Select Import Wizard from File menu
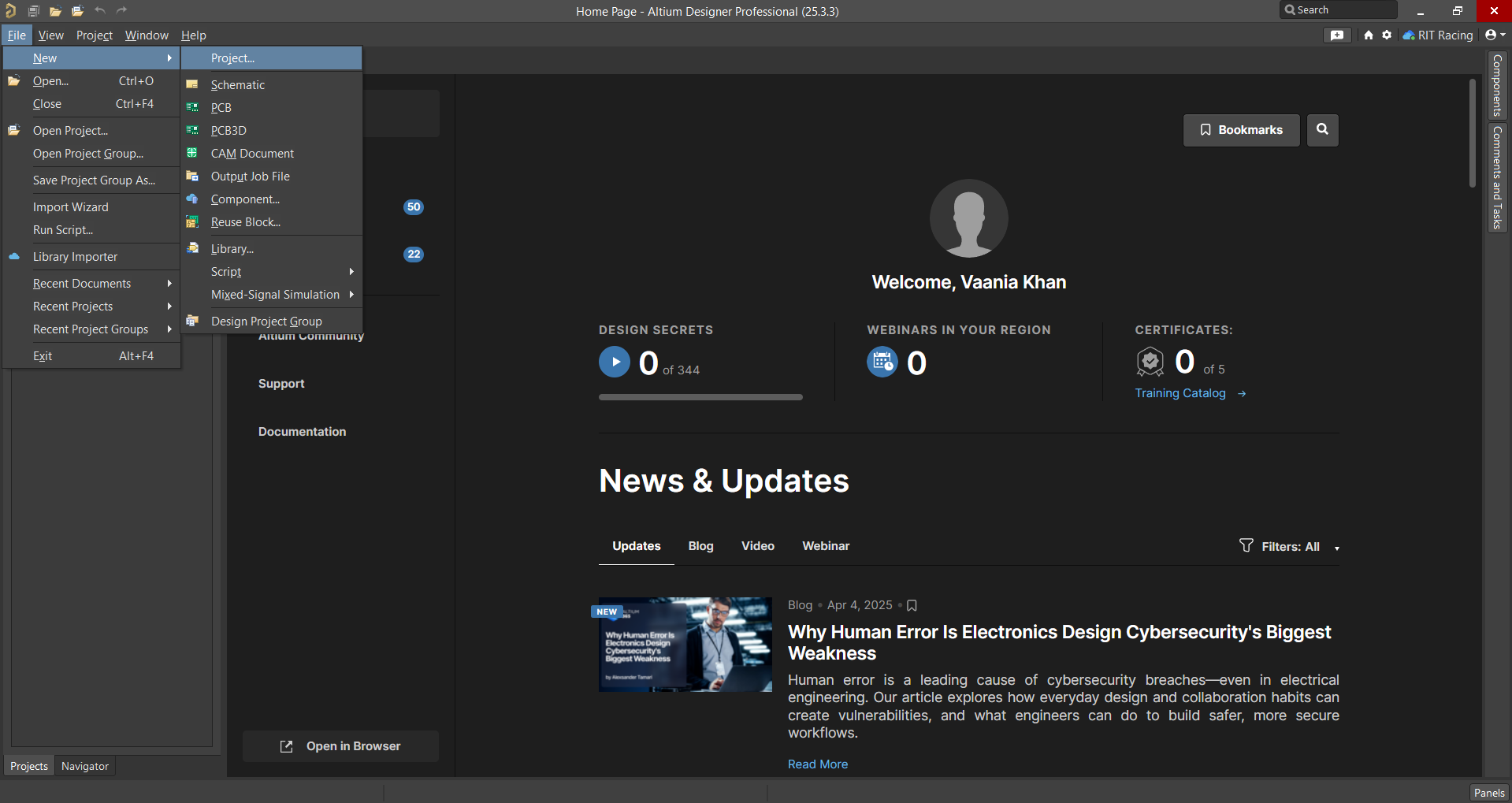 pos(91,206)
